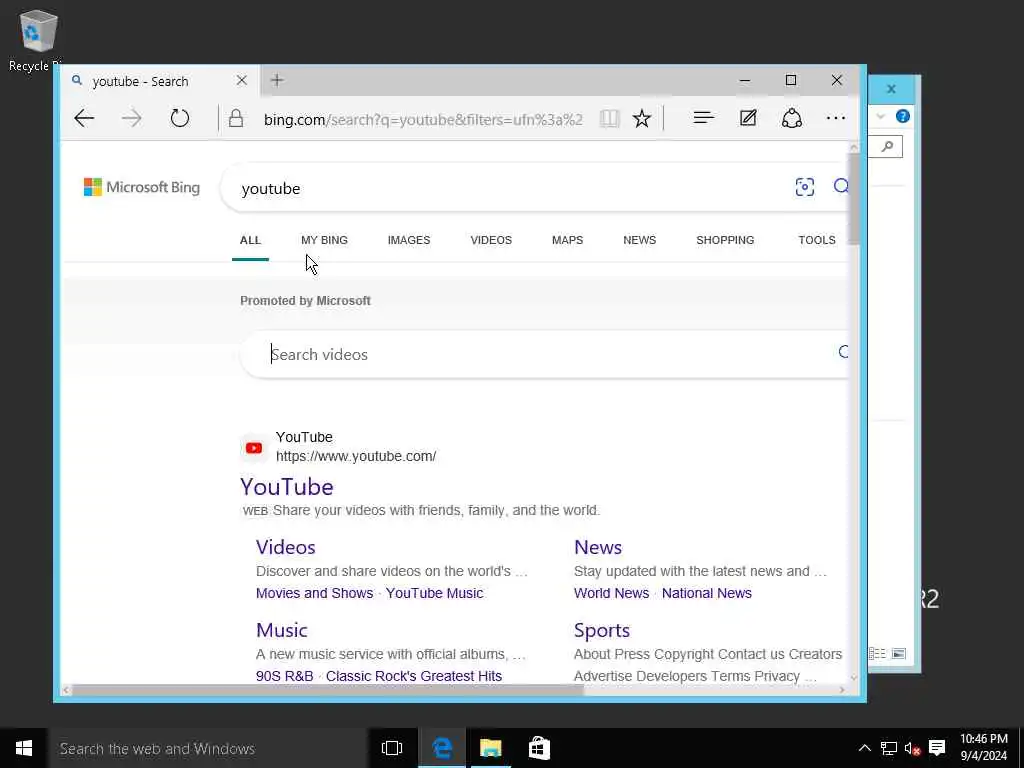Follow the YouTube Music link
The height and width of the screenshot is (768, 1024).
pyautogui.click(x=434, y=593)
